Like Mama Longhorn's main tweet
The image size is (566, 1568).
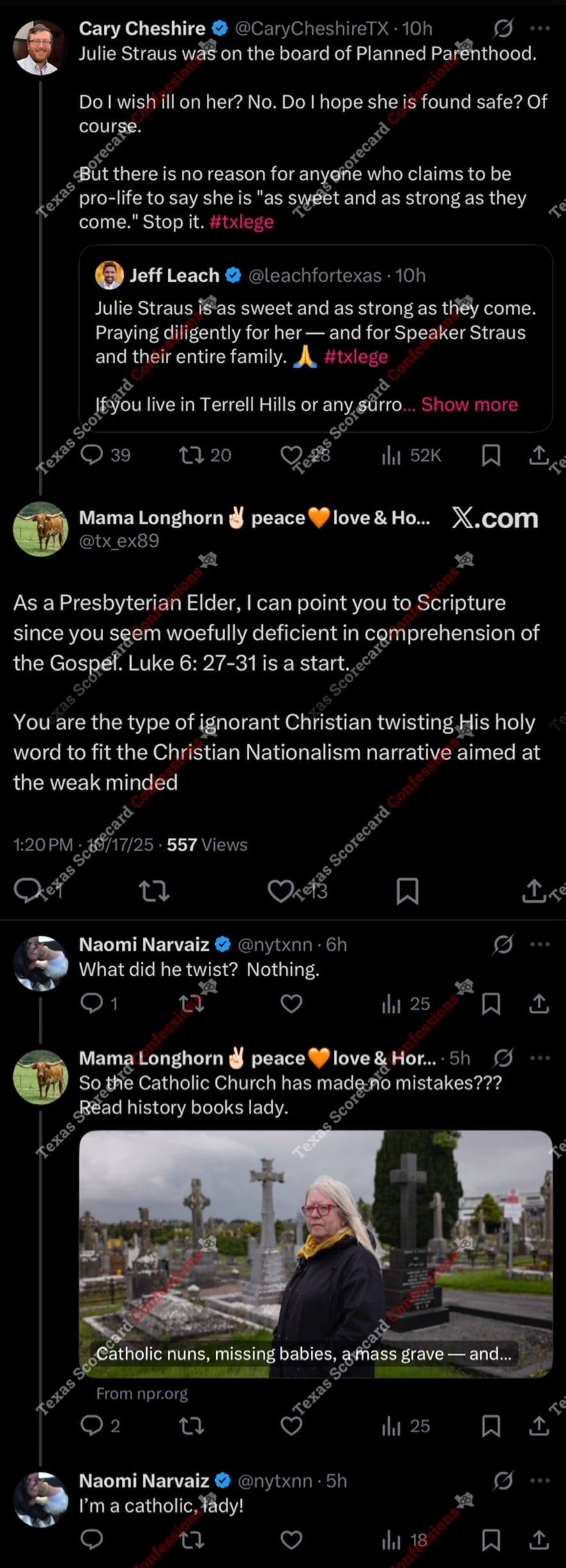click(x=280, y=890)
